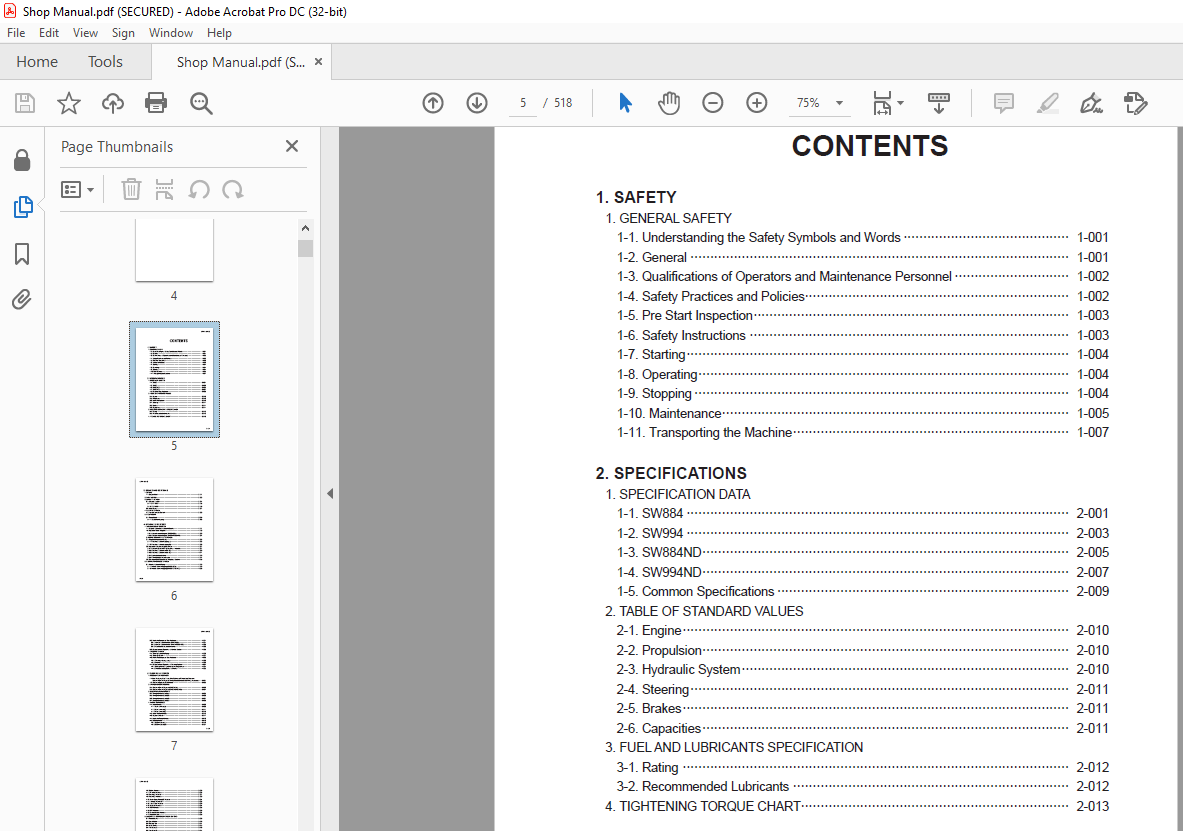This screenshot has width=1183, height=831.
Task: Close the Shop Manual.pdf tab
Action: click(318, 62)
